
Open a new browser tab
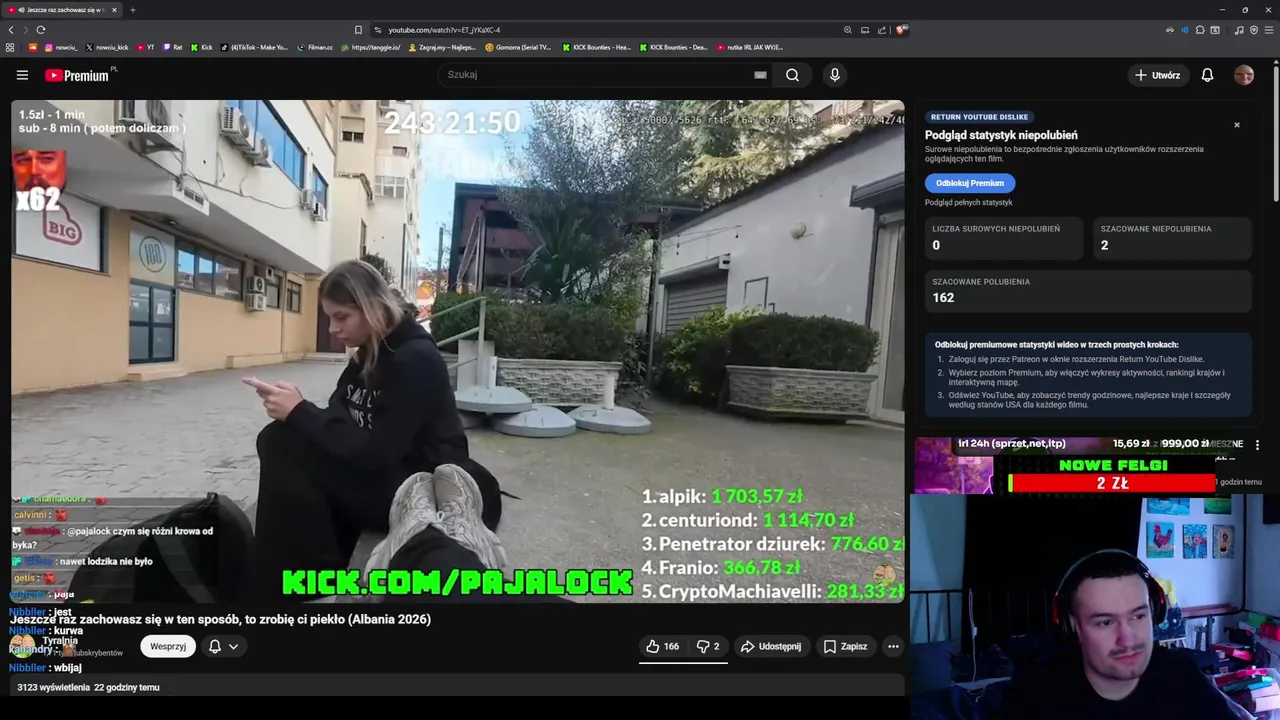point(132,10)
